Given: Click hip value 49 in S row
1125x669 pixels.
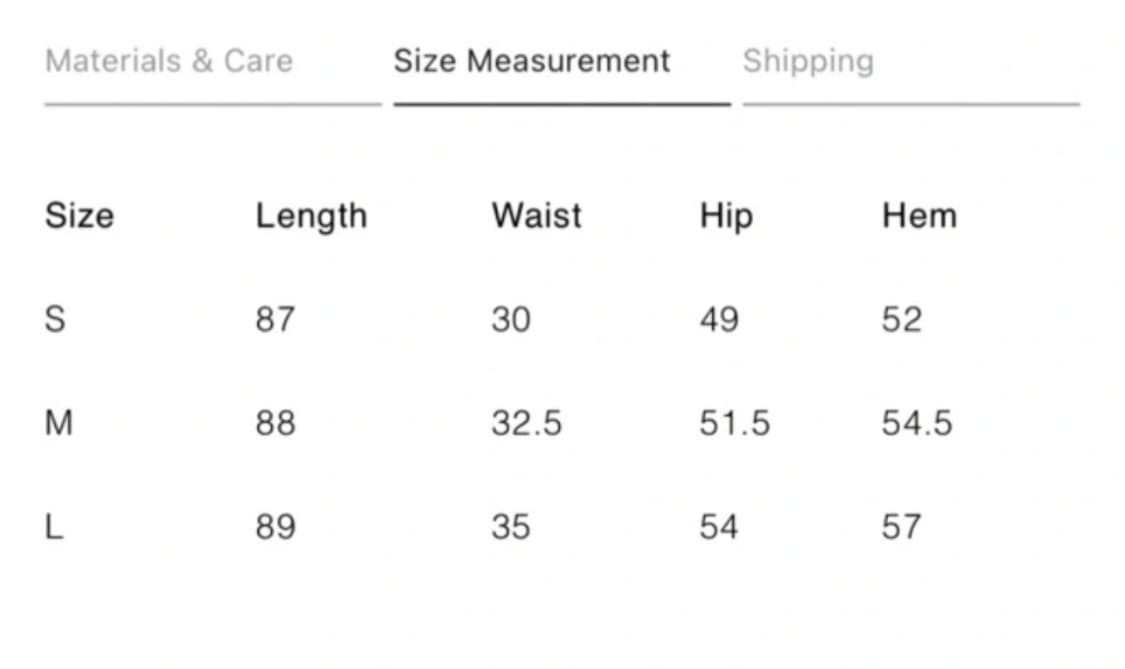Looking at the screenshot, I should 719,320.
